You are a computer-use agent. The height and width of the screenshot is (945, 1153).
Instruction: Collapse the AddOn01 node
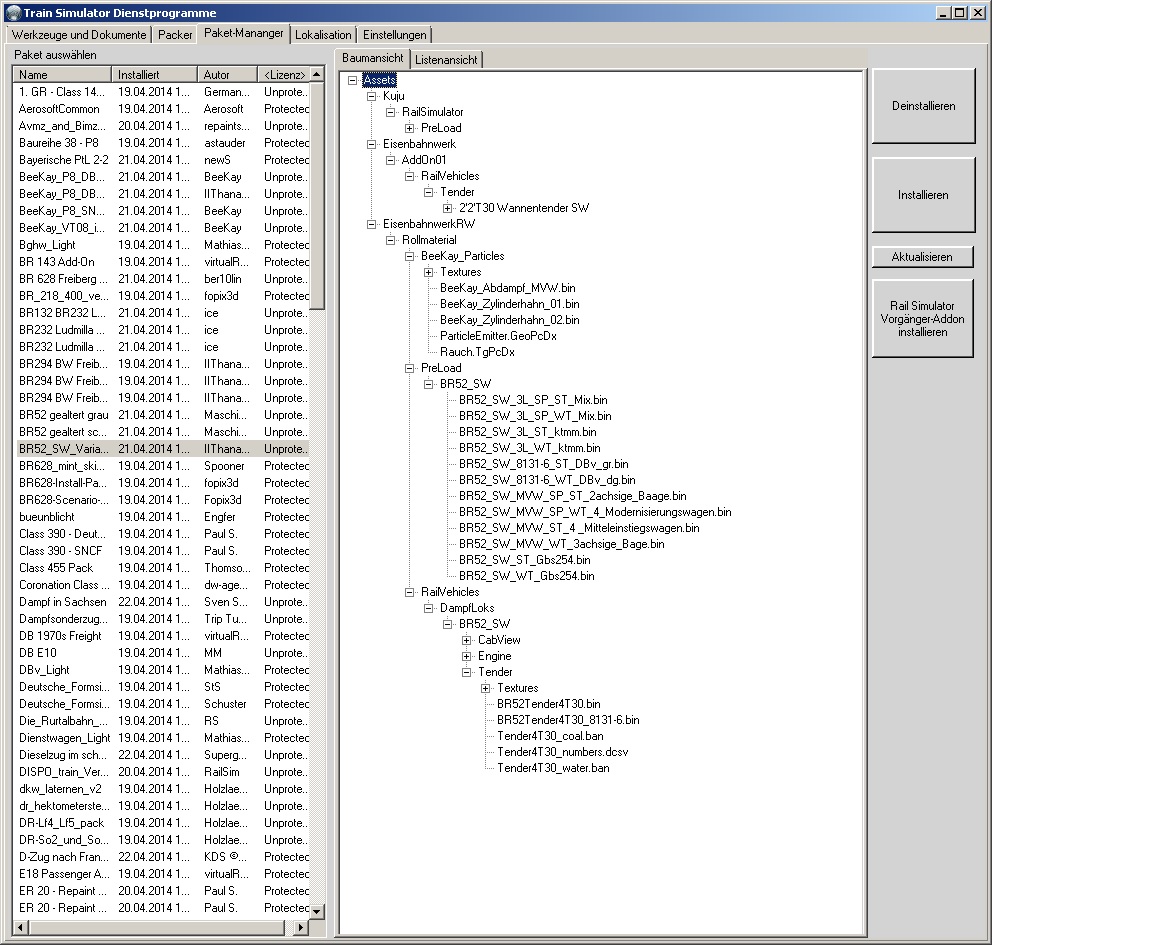(x=390, y=160)
